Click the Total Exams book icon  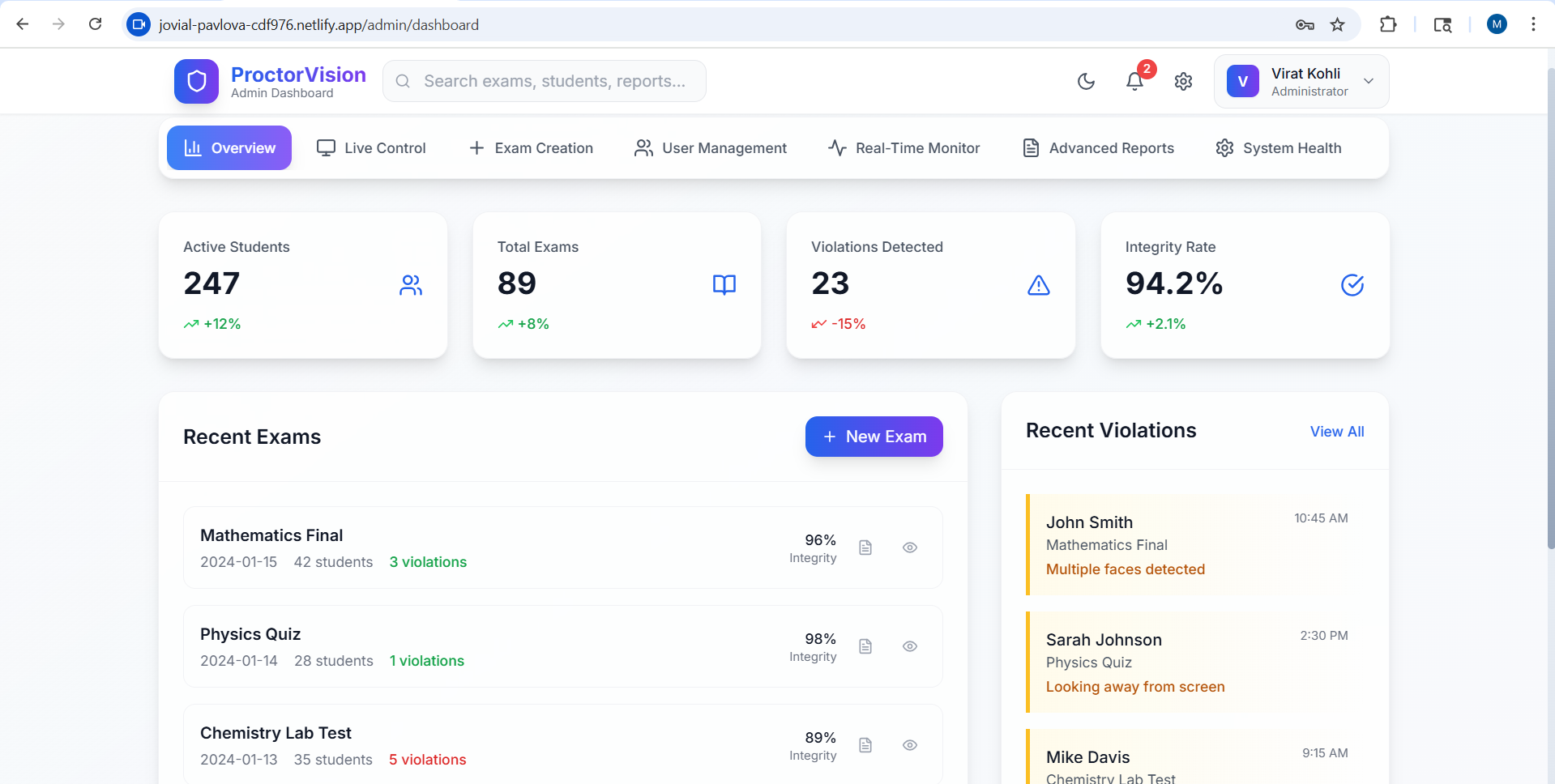tap(724, 285)
